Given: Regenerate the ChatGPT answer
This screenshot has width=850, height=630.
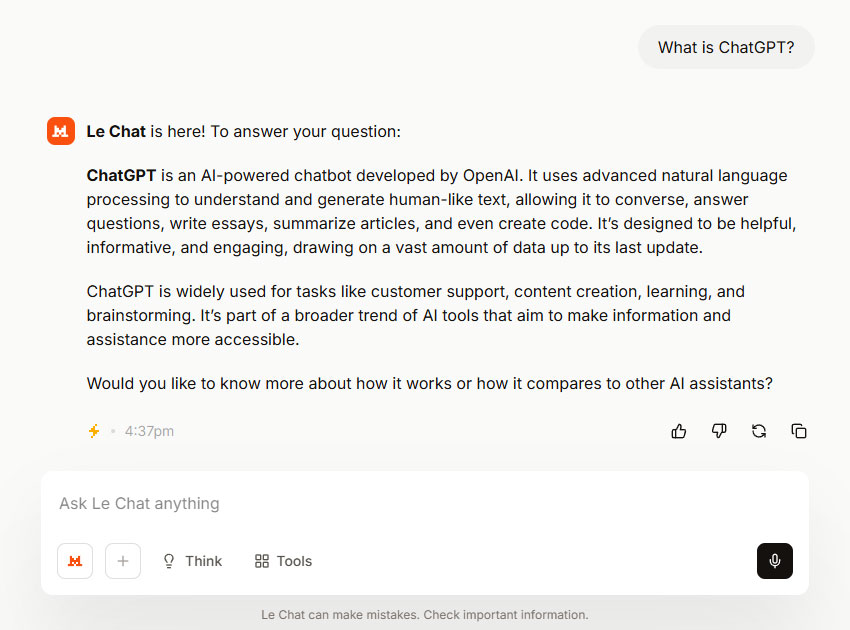Looking at the screenshot, I should coord(759,431).
